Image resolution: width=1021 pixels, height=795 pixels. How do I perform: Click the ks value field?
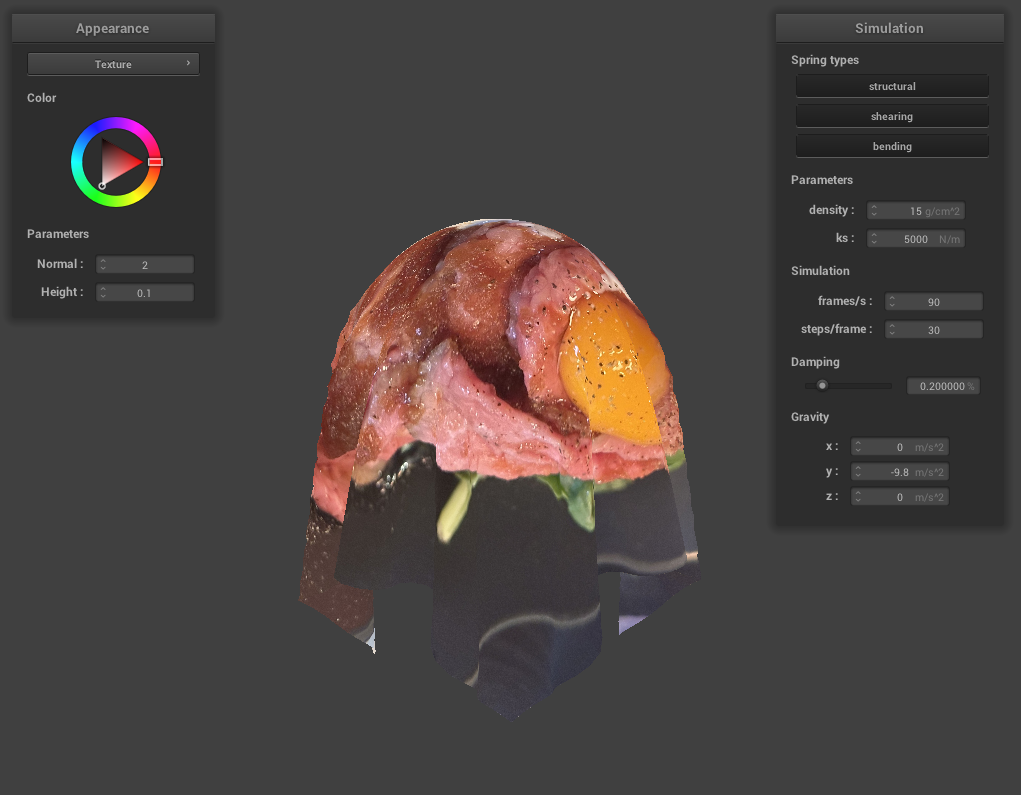pos(916,238)
